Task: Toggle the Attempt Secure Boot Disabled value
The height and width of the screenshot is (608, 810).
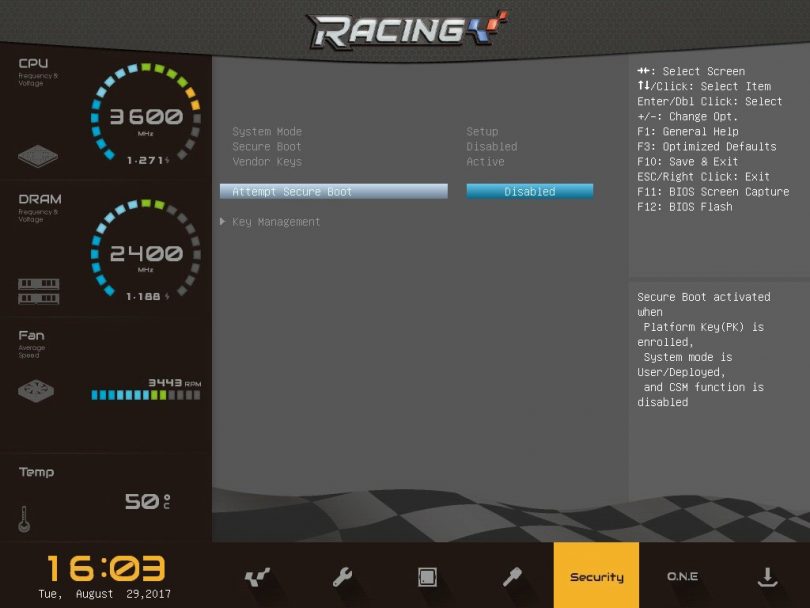Action: point(529,191)
